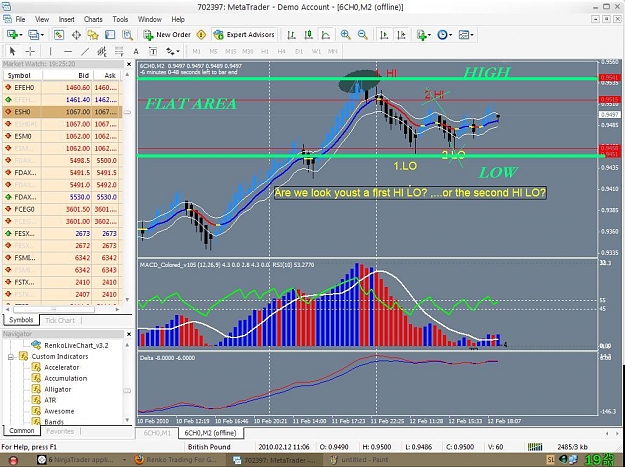The width and height of the screenshot is (625, 467).
Task: Click the Symbol column header
Action: [x=23, y=75]
